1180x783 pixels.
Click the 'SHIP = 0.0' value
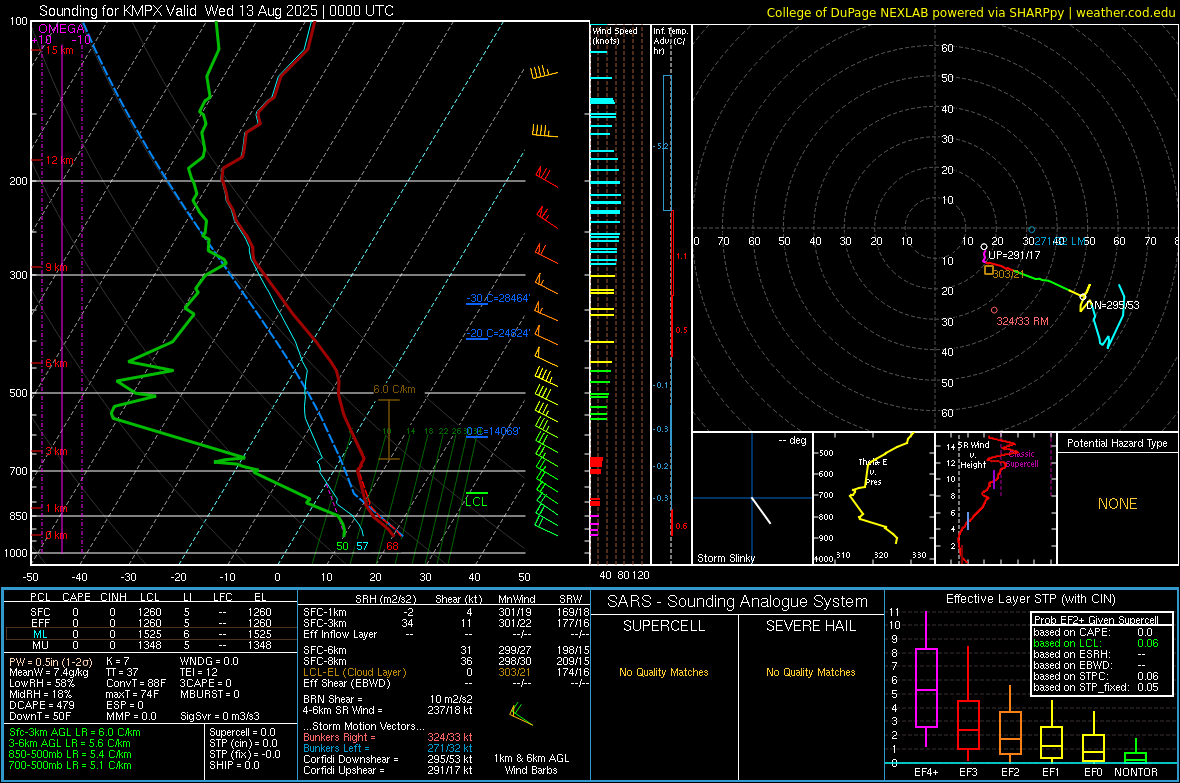point(234,765)
